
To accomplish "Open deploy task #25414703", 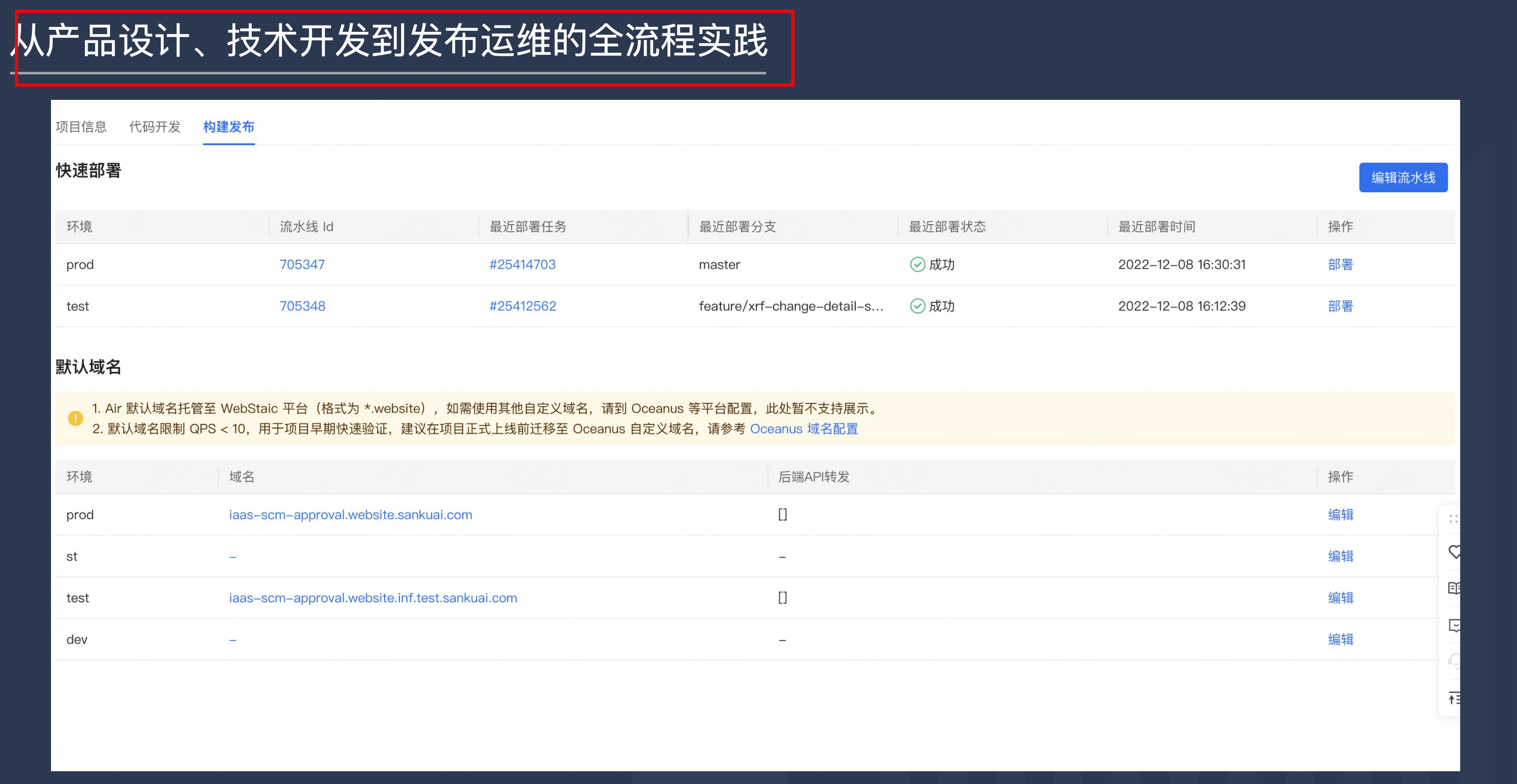I will tap(522, 265).
